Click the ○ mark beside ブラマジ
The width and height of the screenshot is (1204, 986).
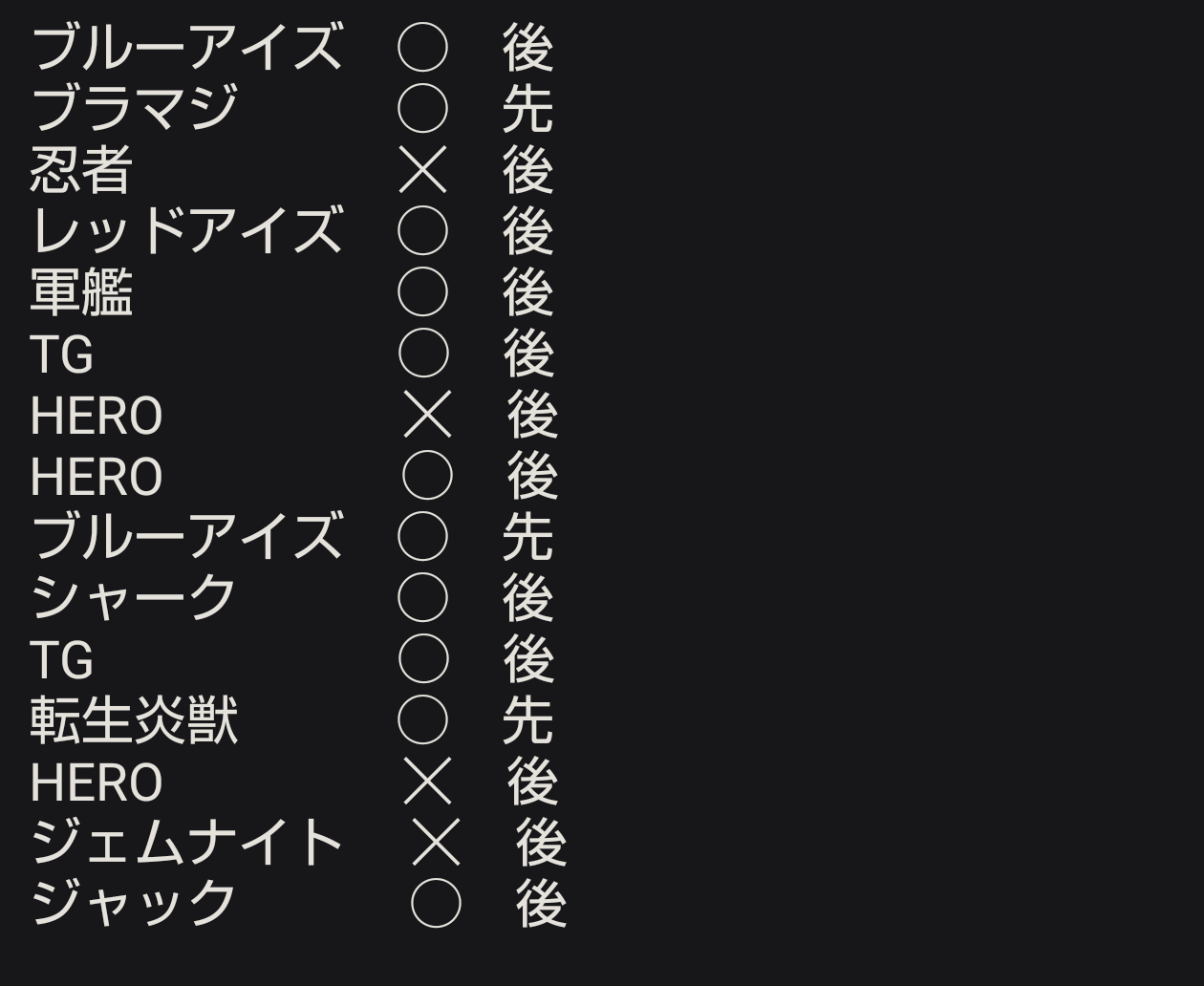point(422,109)
